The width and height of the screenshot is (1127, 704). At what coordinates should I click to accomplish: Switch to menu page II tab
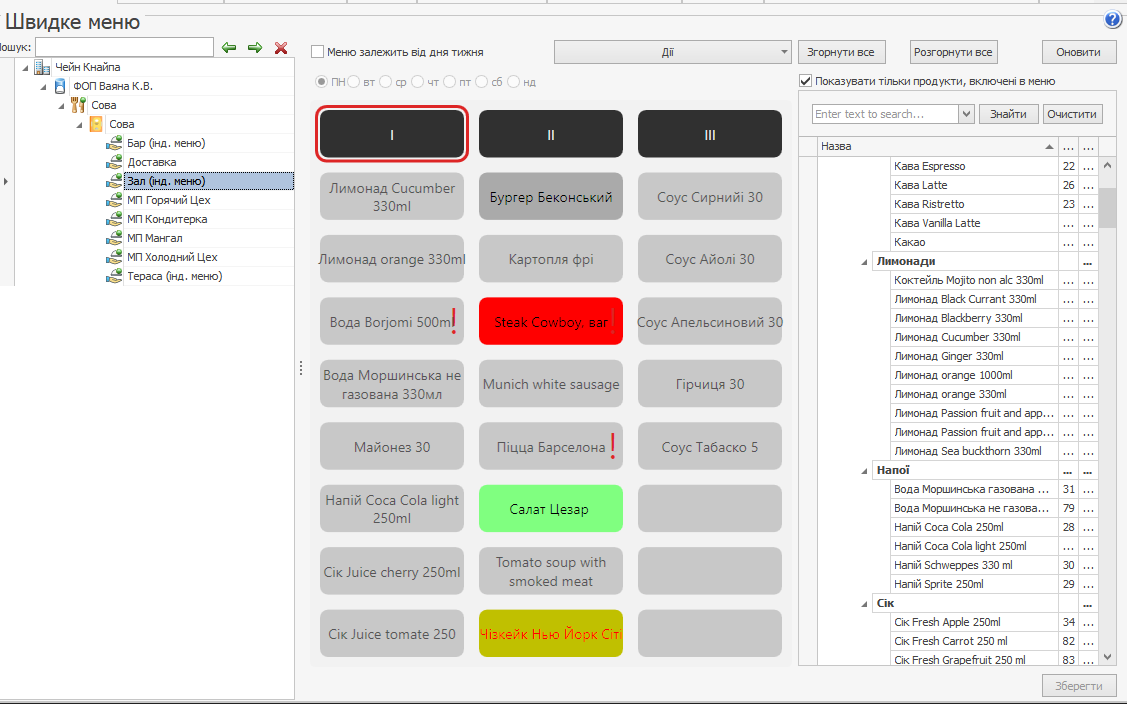coord(551,134)
